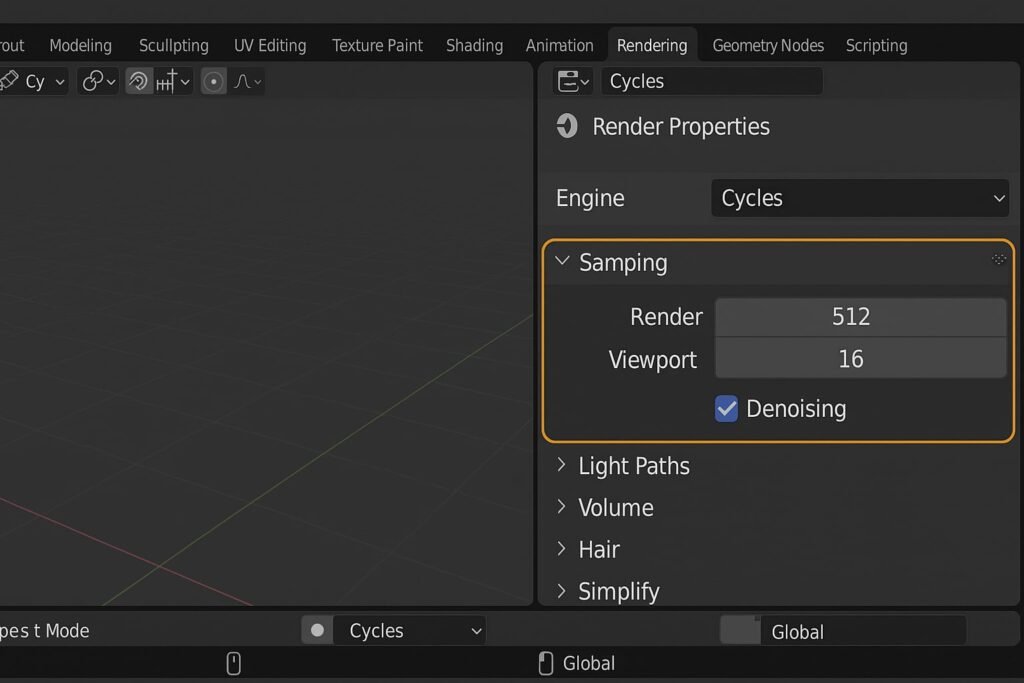
Task: Click the Render samples field 512
Action: [x=861, y=317]
